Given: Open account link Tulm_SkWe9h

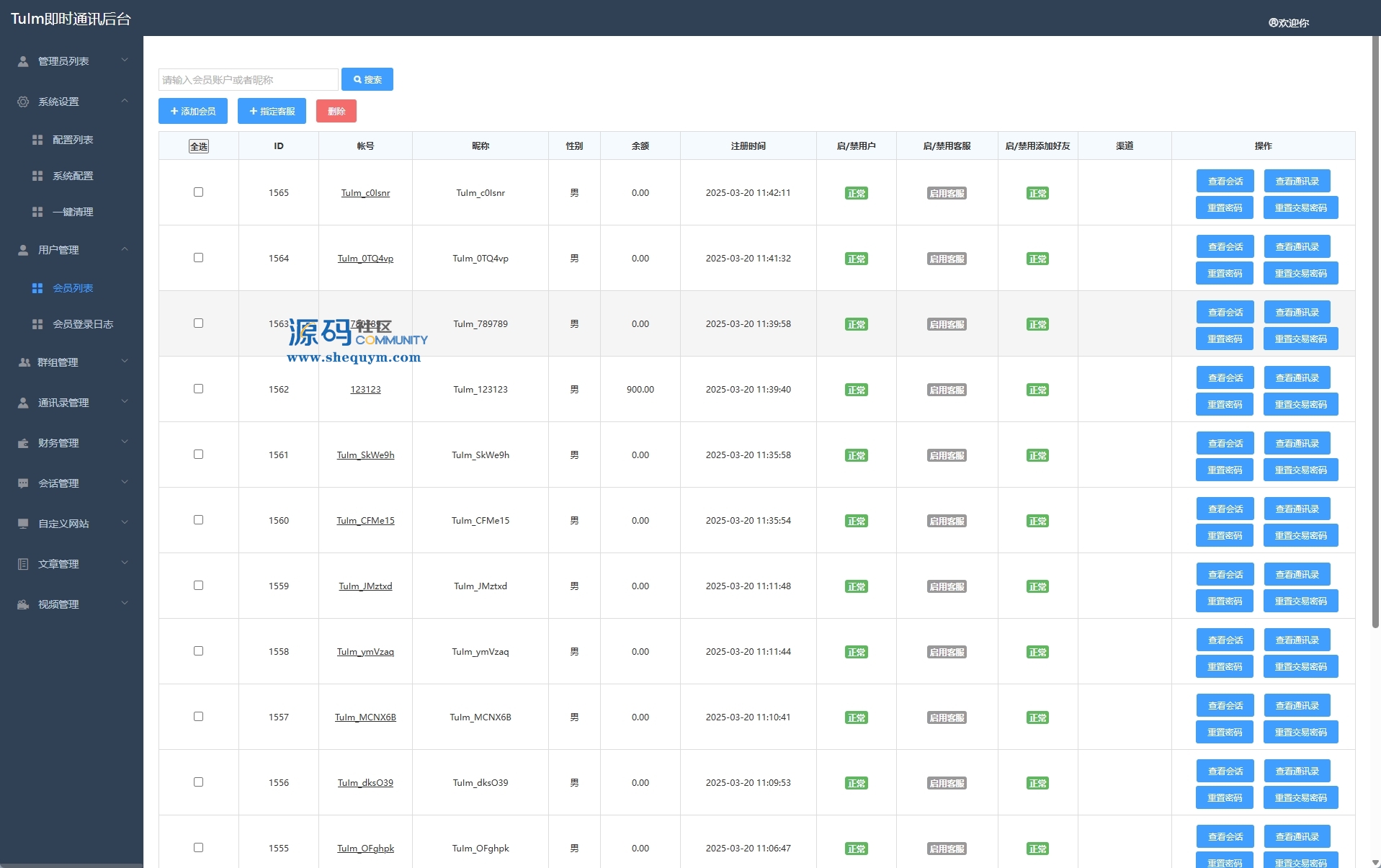Looking at the screenshot, I should 365,455.
